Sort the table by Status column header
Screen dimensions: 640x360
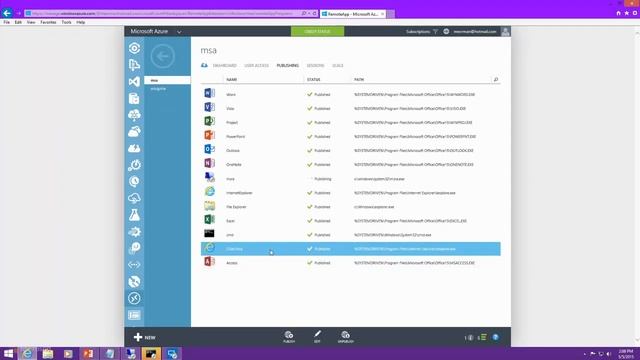click(x=313, y=80)
